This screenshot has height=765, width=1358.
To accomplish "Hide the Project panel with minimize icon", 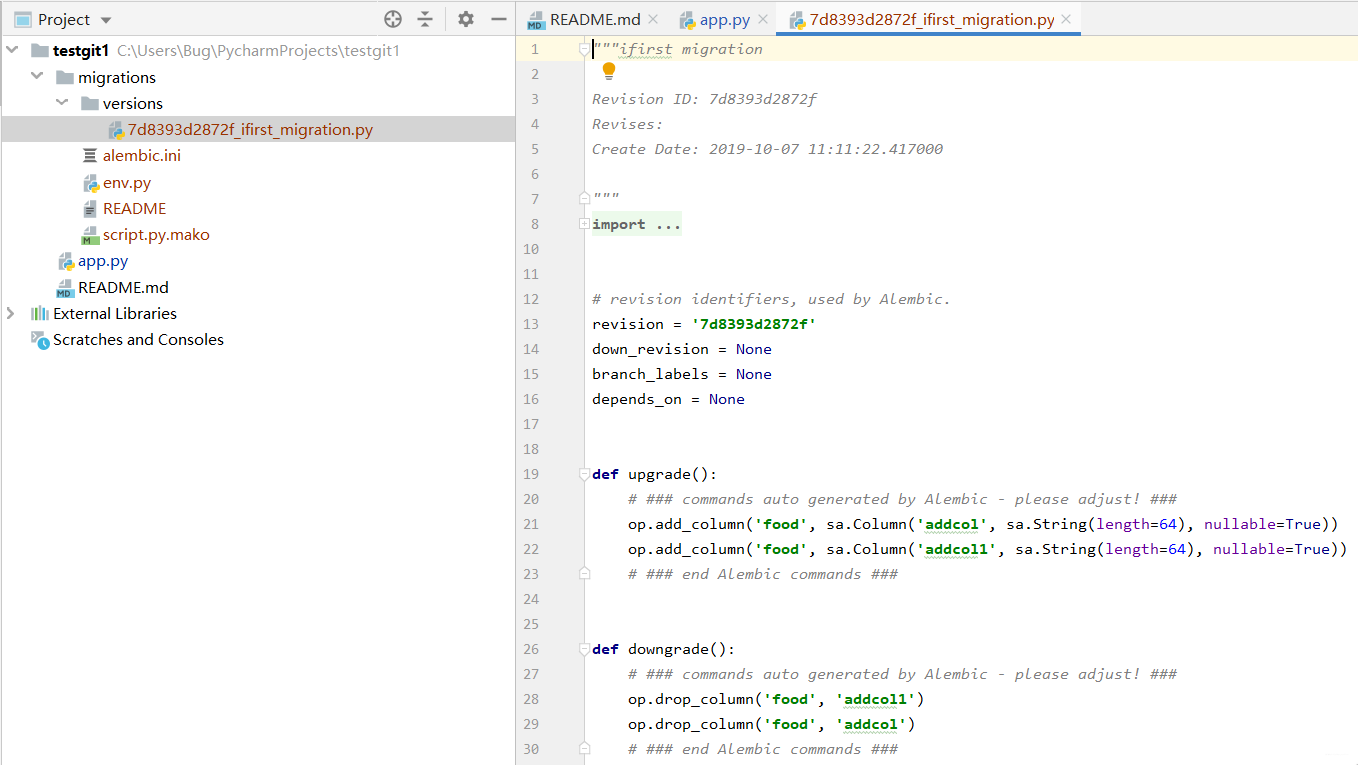I will [x=499, y=19].
